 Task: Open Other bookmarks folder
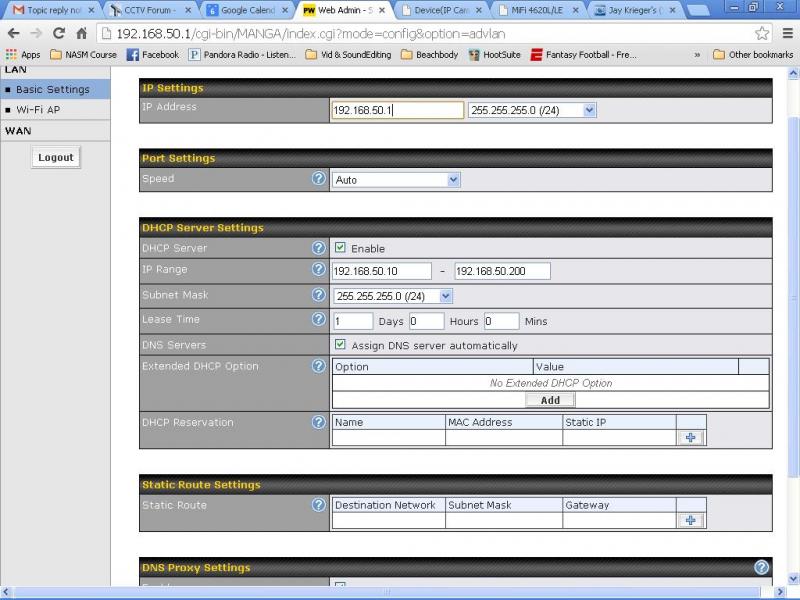(753, 55)
